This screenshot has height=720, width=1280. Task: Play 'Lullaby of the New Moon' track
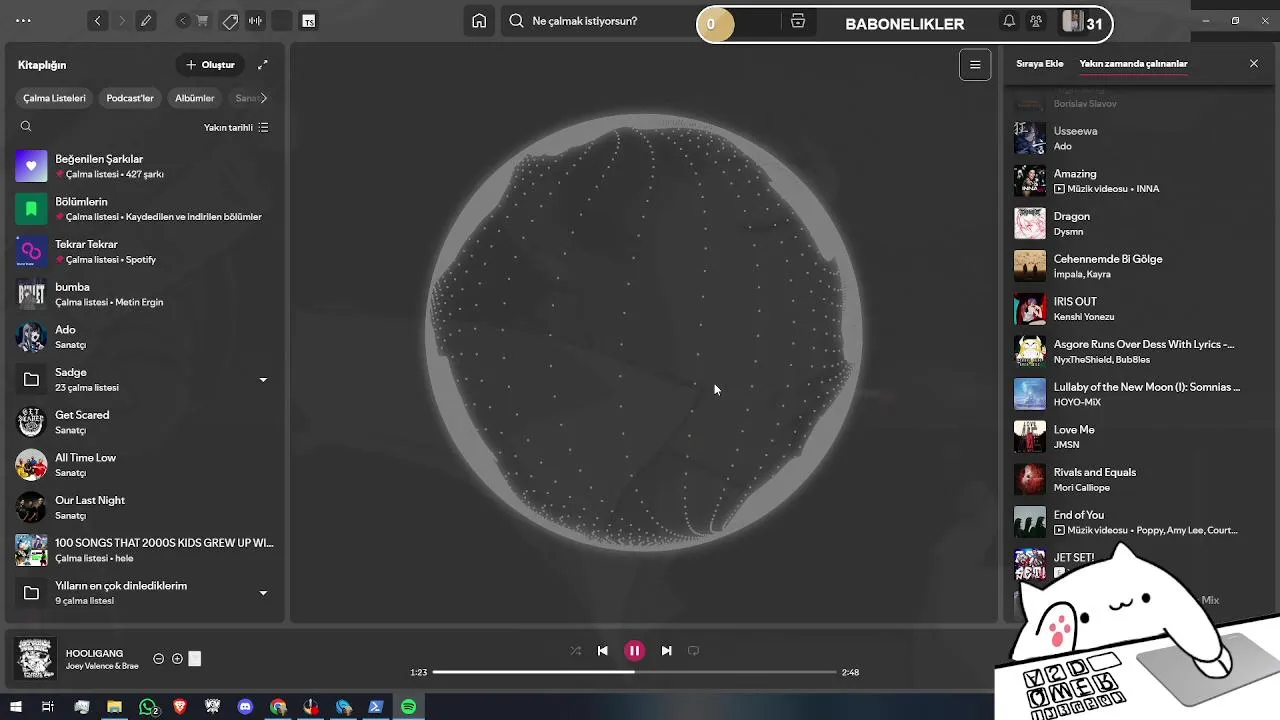coord(1138,394)
